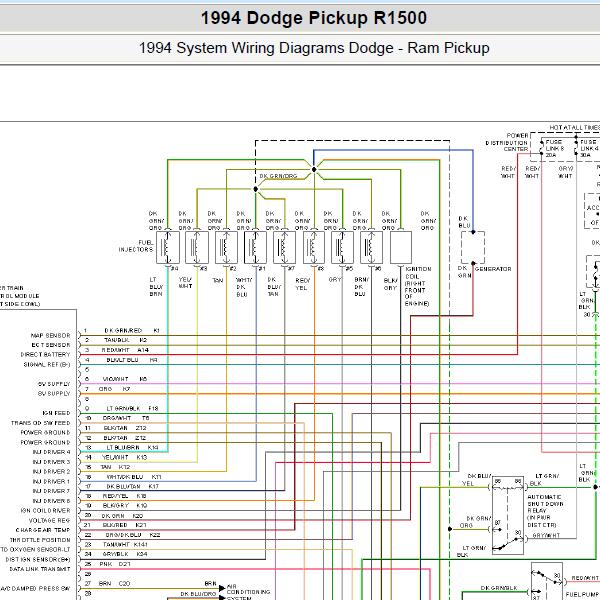Screen dimensions: 600x600
Task: Click the "1994 System Wiring Diagrams Dodge - Ram Pickup" subtitle
Action: click(314, 48)
